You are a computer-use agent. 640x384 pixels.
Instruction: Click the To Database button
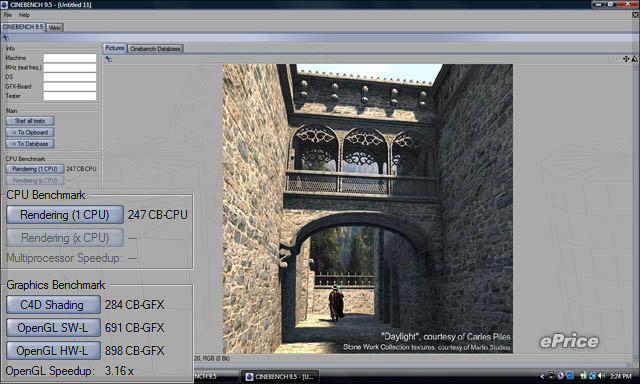pyautogui.click(x=30, y=144)
